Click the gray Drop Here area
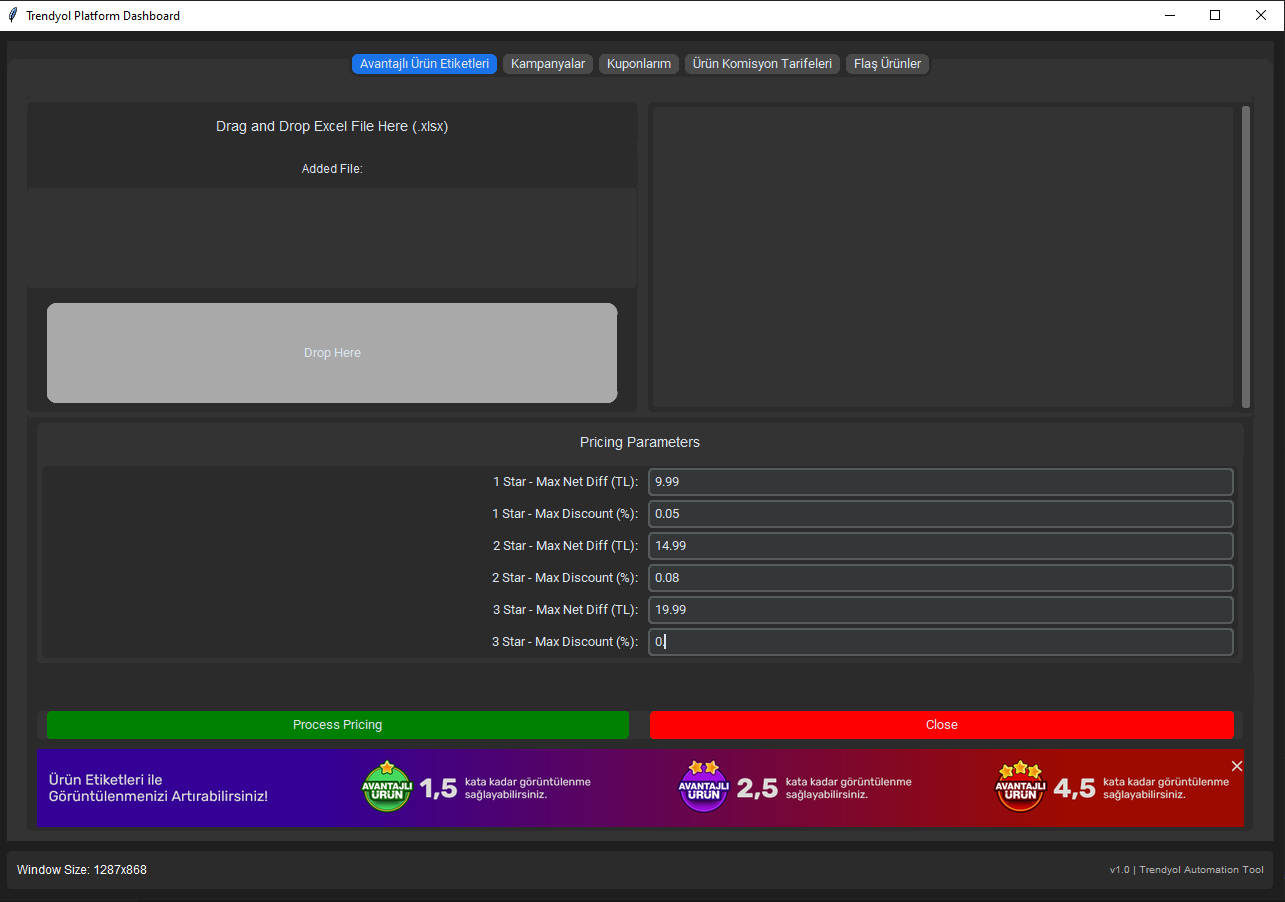Viewport: 1285px width, 902px height. click(332, 353)
